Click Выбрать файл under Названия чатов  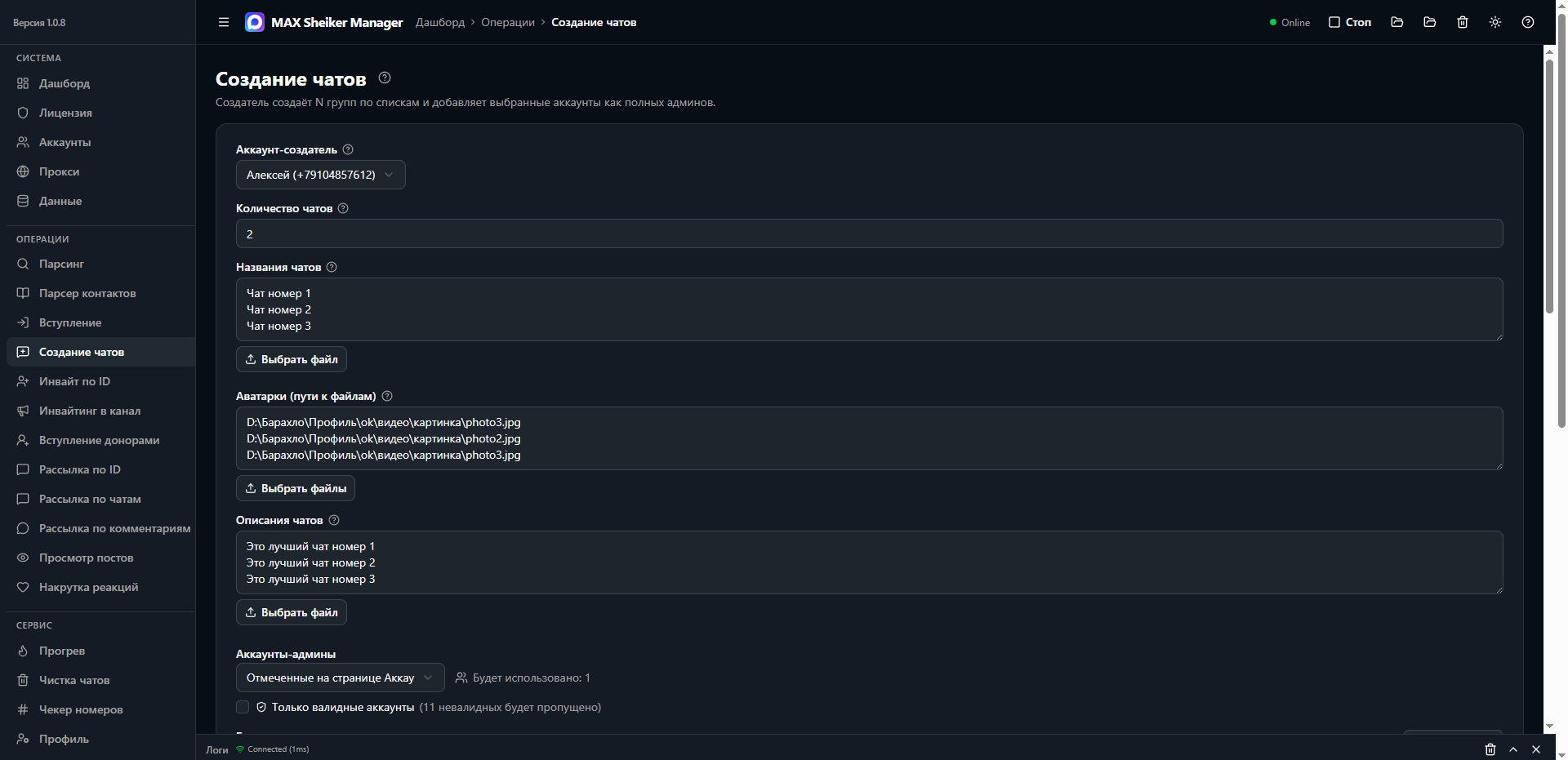292,359
